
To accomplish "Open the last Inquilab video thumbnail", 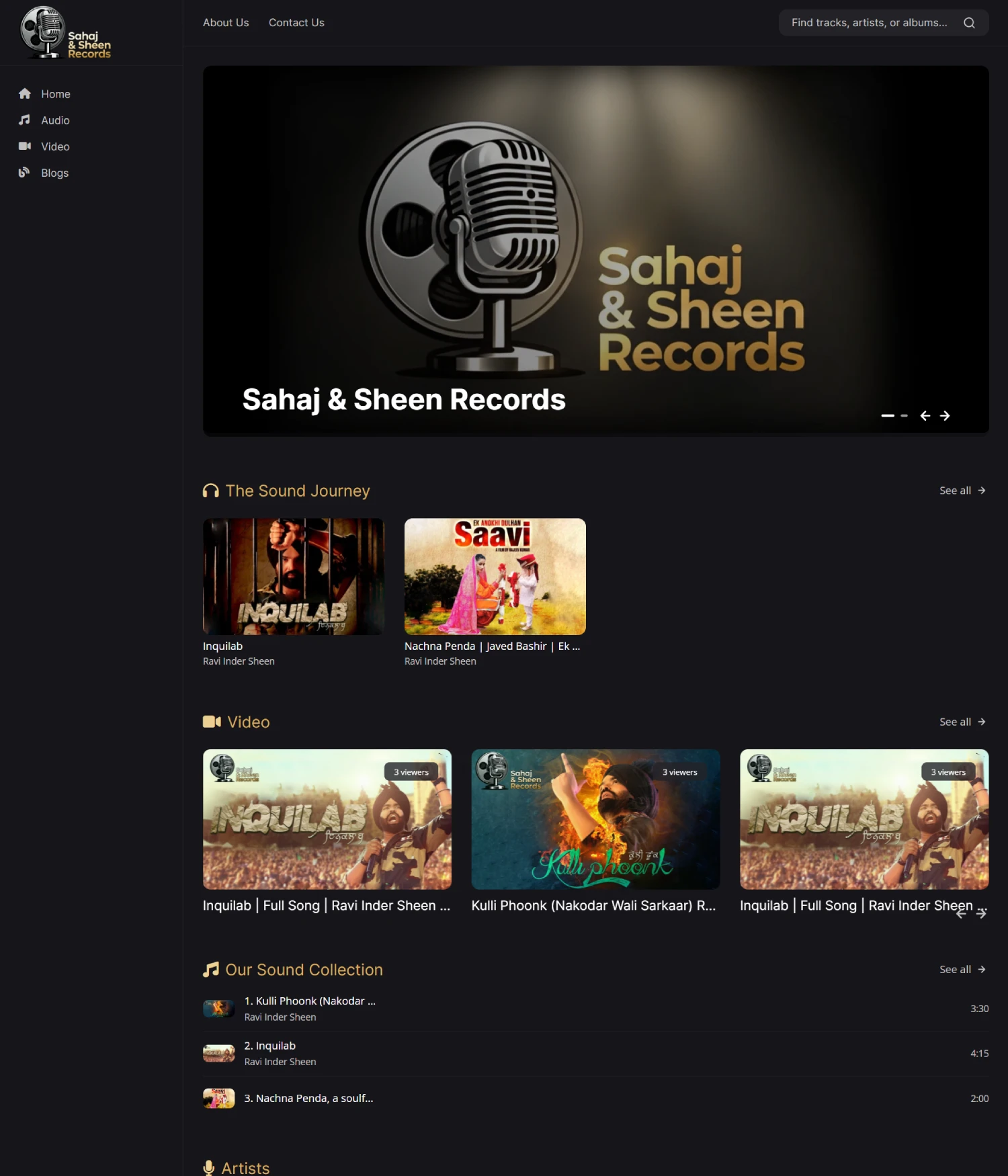I will coord(864,819).
